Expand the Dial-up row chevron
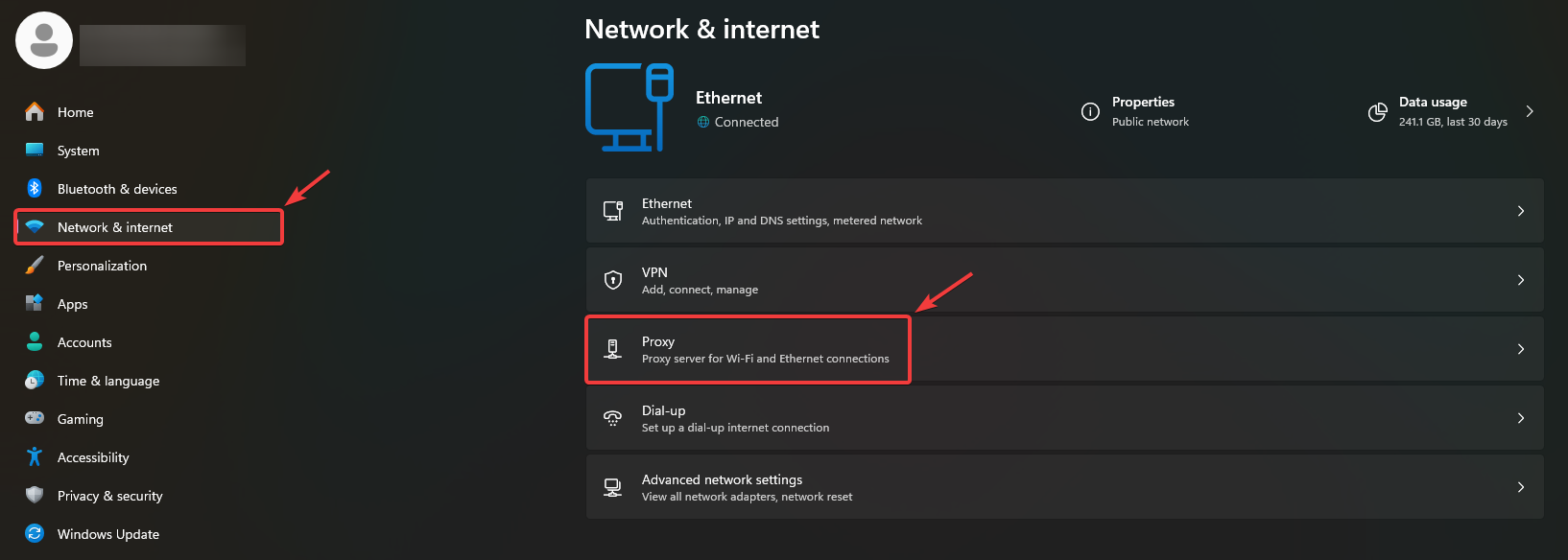 tap(1521, 418)
